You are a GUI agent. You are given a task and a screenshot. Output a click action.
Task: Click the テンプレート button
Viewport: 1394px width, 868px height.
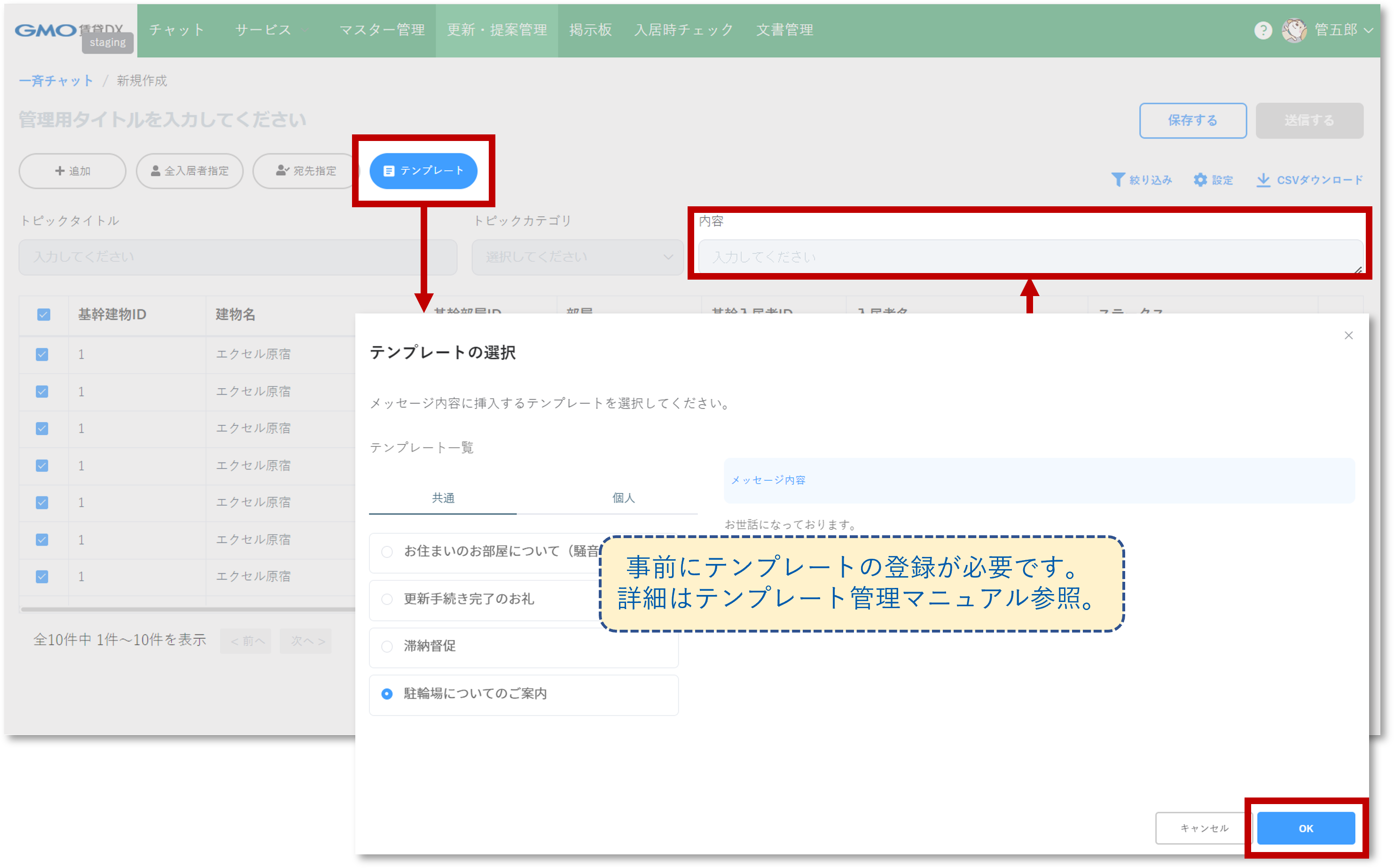coord(423,171)
